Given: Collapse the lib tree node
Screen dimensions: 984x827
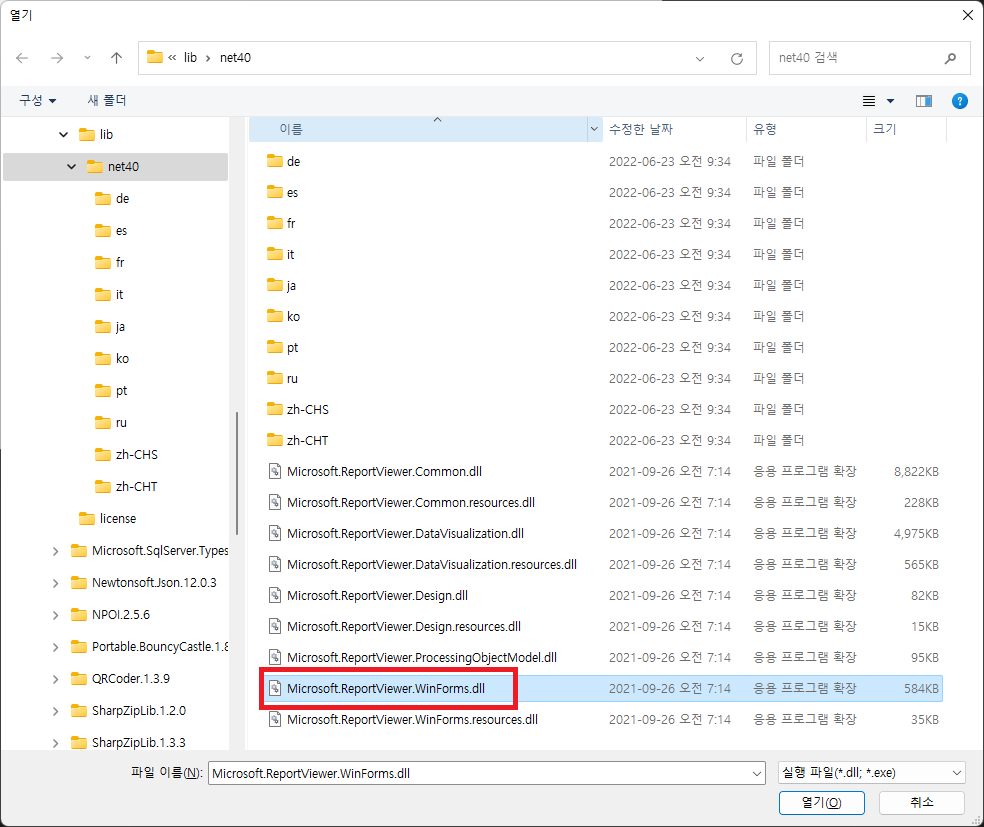Looking at the screenshot, I should click(x=63, y=134).
